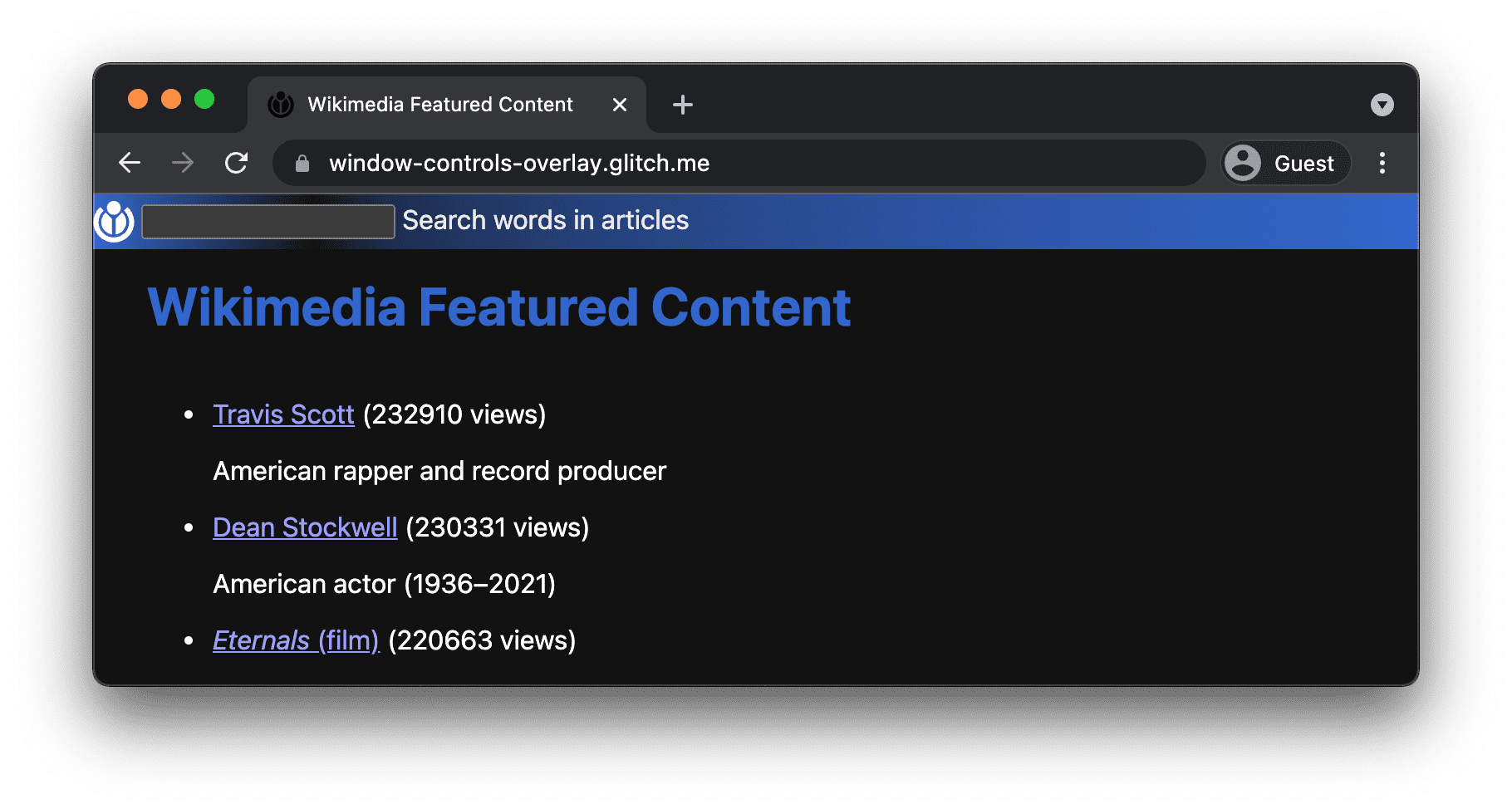This screenshot has height=809, width=1512.
Task: Expand the browser window dropdown control
Action: click(1382, 105)
